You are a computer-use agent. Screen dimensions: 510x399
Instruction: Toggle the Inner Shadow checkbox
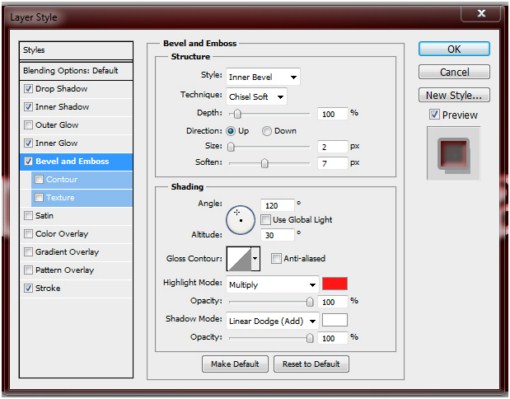pyautogui.click(x=28, y=107)
